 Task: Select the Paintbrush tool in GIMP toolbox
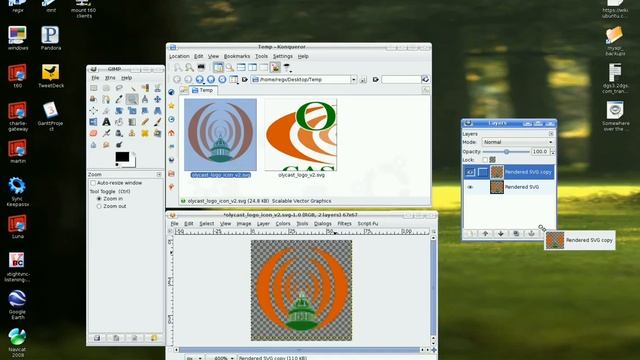click(158, 122)
